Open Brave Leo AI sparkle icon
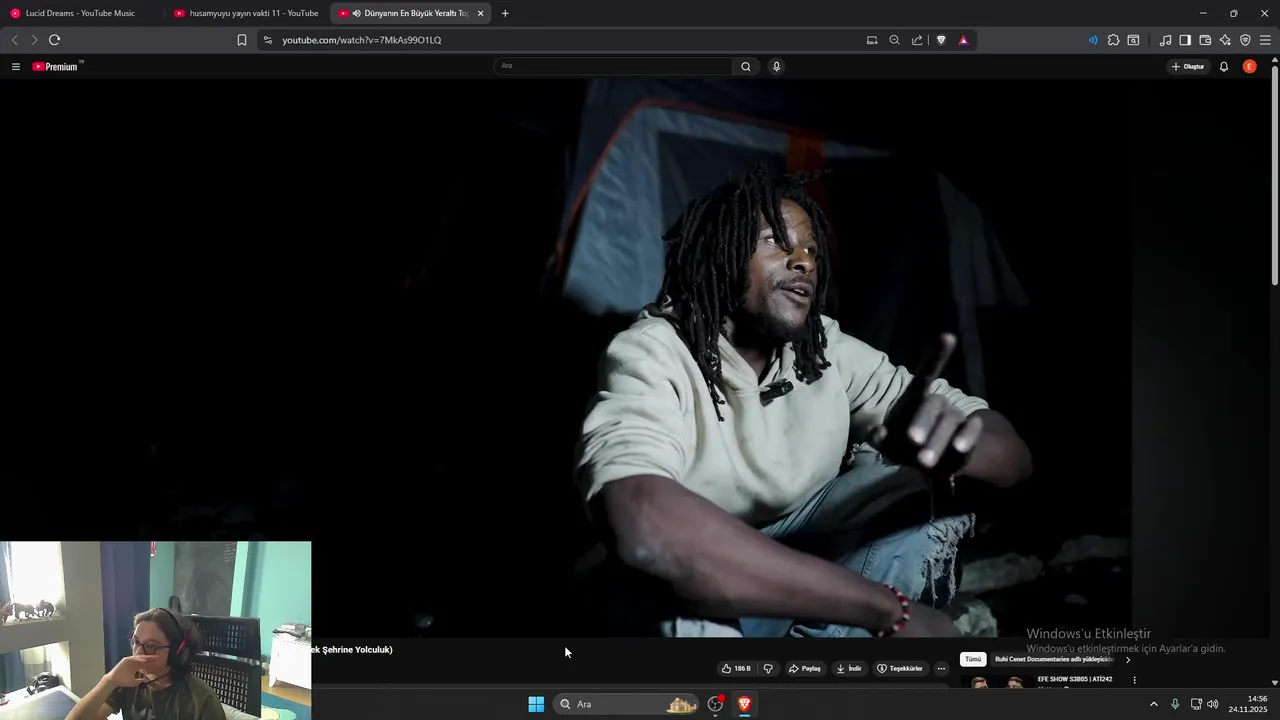Viewport: 1280px width, 720px height. pos(1225,40)
